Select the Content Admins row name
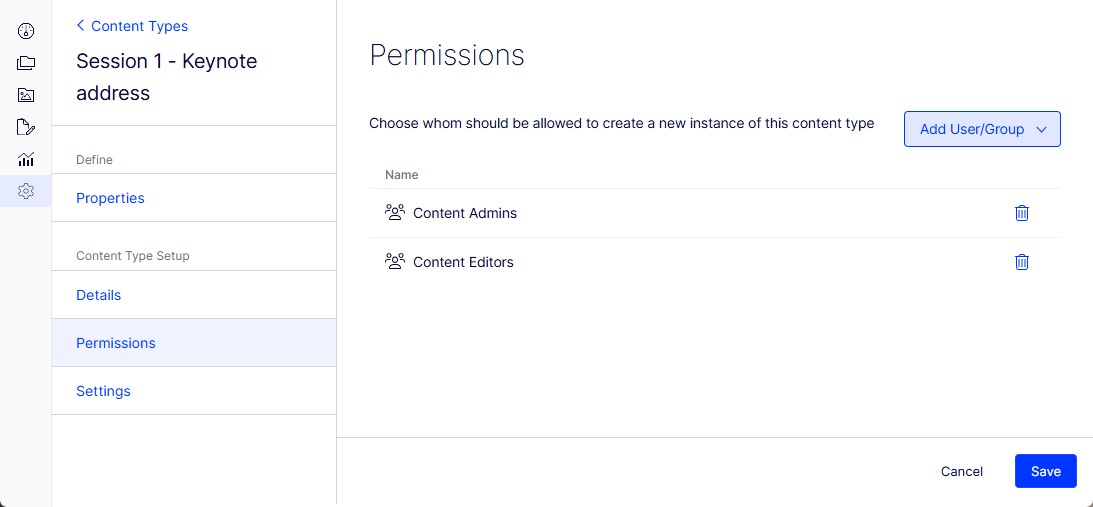 pos(465,213)
